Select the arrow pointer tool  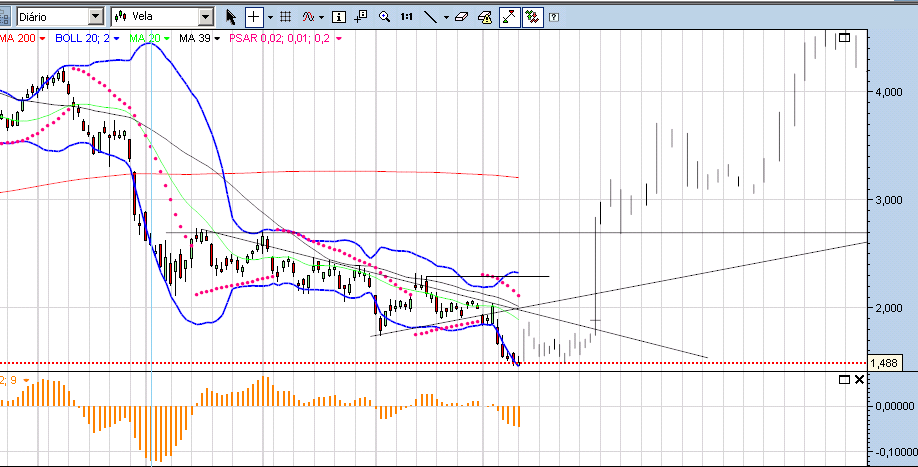coord(231,17)
